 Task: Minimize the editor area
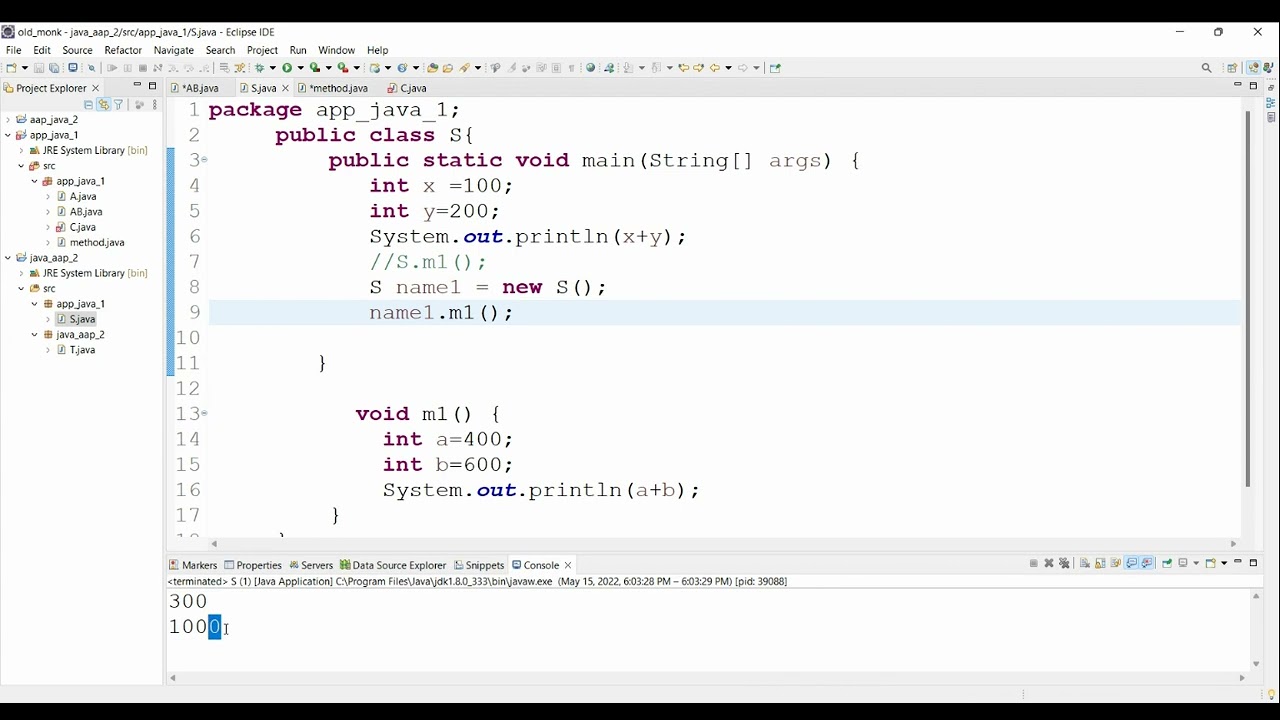point(1238,86)
